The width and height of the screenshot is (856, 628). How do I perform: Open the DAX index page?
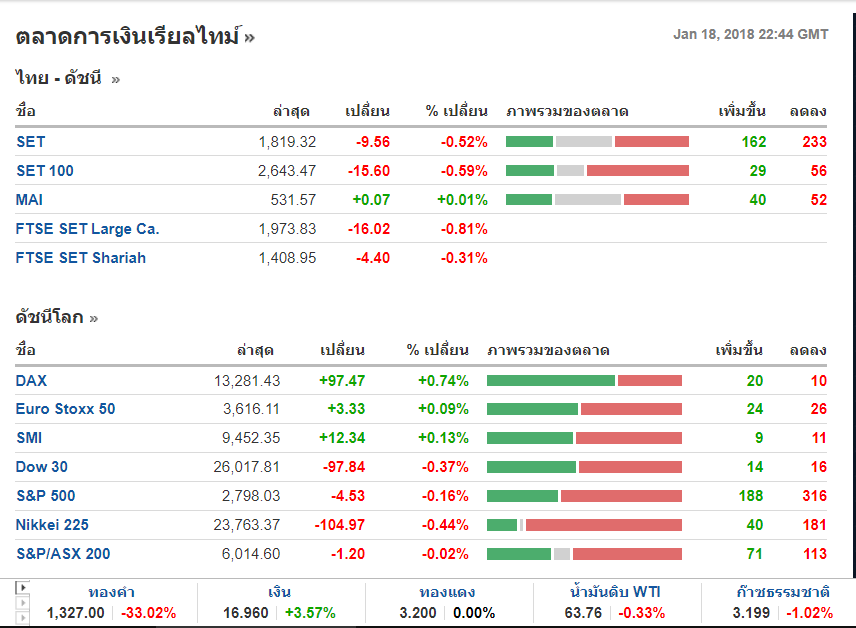(32, 381)
